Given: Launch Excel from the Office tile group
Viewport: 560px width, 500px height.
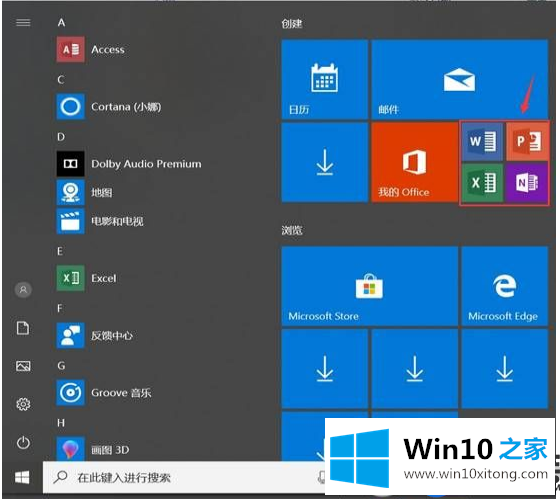Looking at the screenshot, I should [482, 182].
